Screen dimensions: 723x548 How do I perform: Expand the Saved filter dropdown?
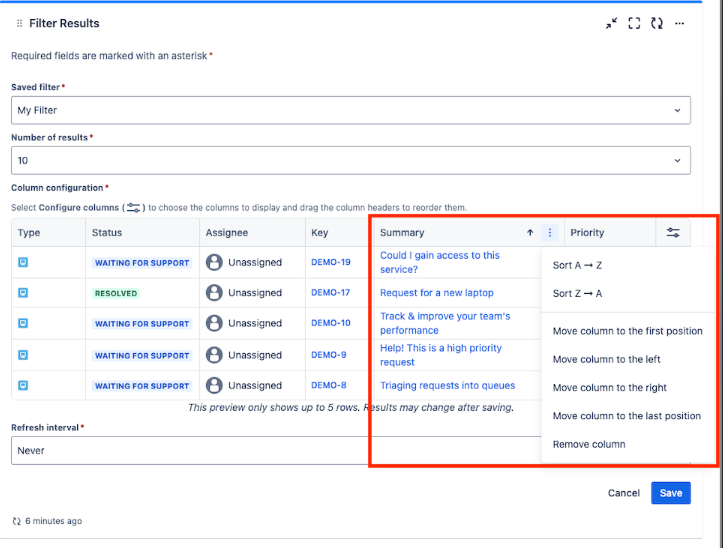point(350,110)
